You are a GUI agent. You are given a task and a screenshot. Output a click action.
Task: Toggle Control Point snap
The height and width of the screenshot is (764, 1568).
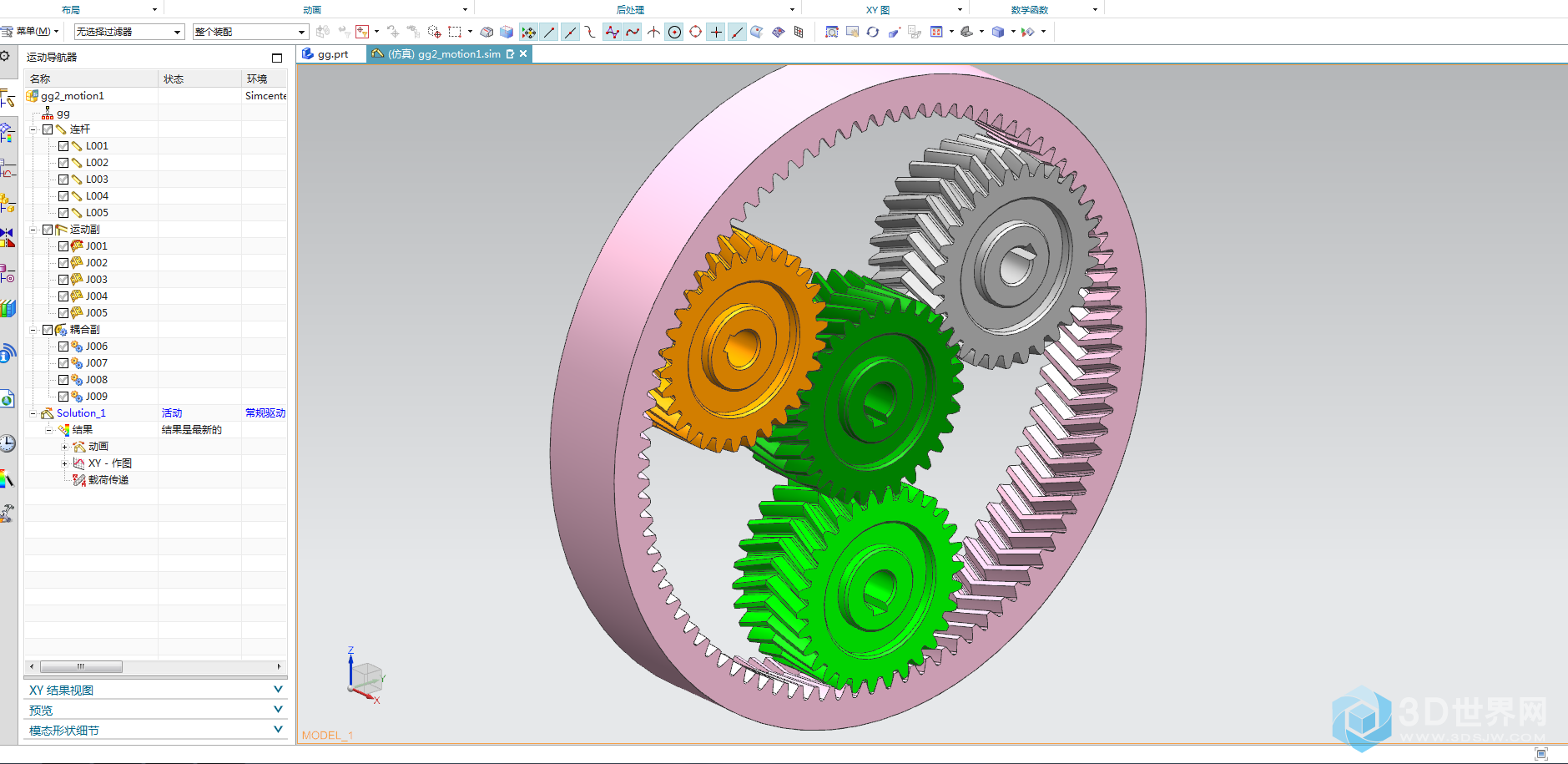coord(591,32)
